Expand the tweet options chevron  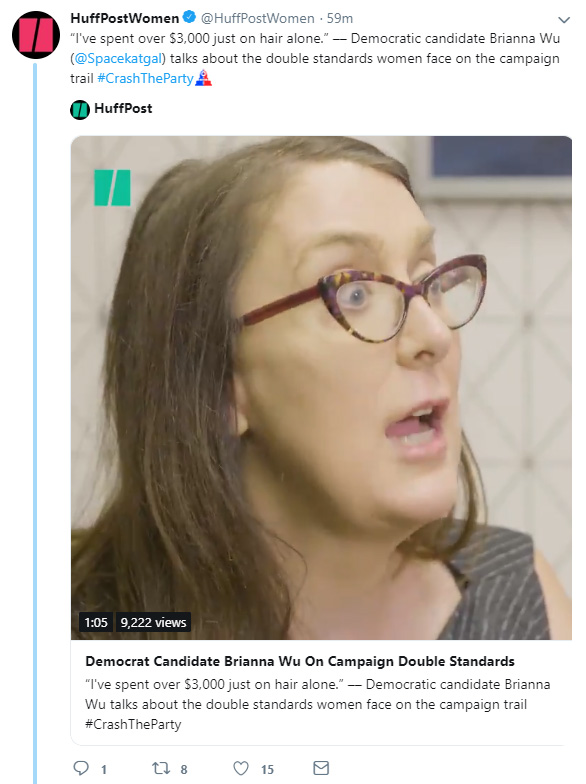564,20
